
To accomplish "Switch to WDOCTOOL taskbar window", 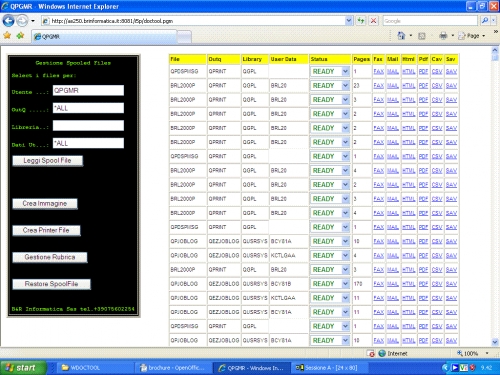I will [95, 368].
